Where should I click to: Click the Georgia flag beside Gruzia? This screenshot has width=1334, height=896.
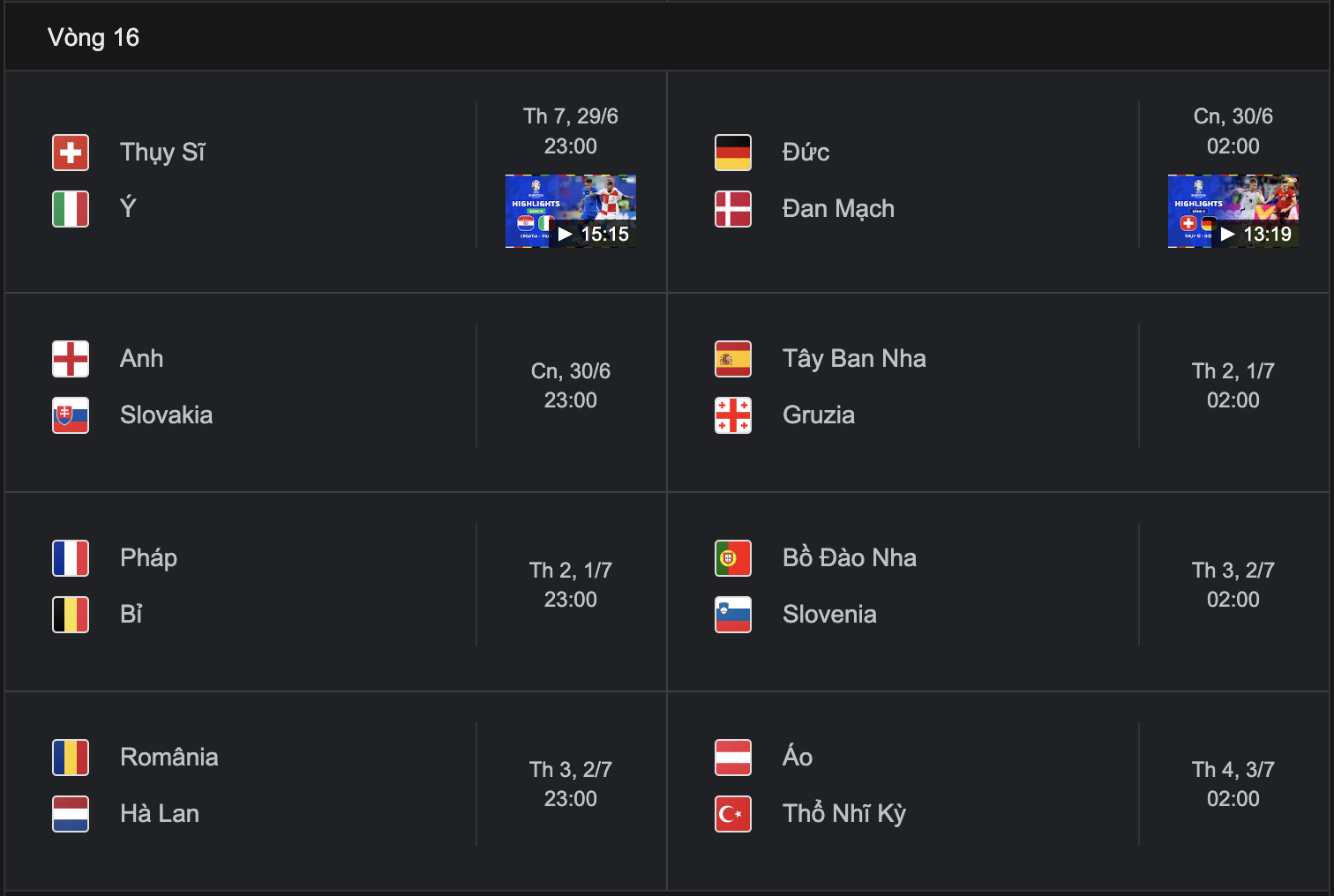coord(733,415)
